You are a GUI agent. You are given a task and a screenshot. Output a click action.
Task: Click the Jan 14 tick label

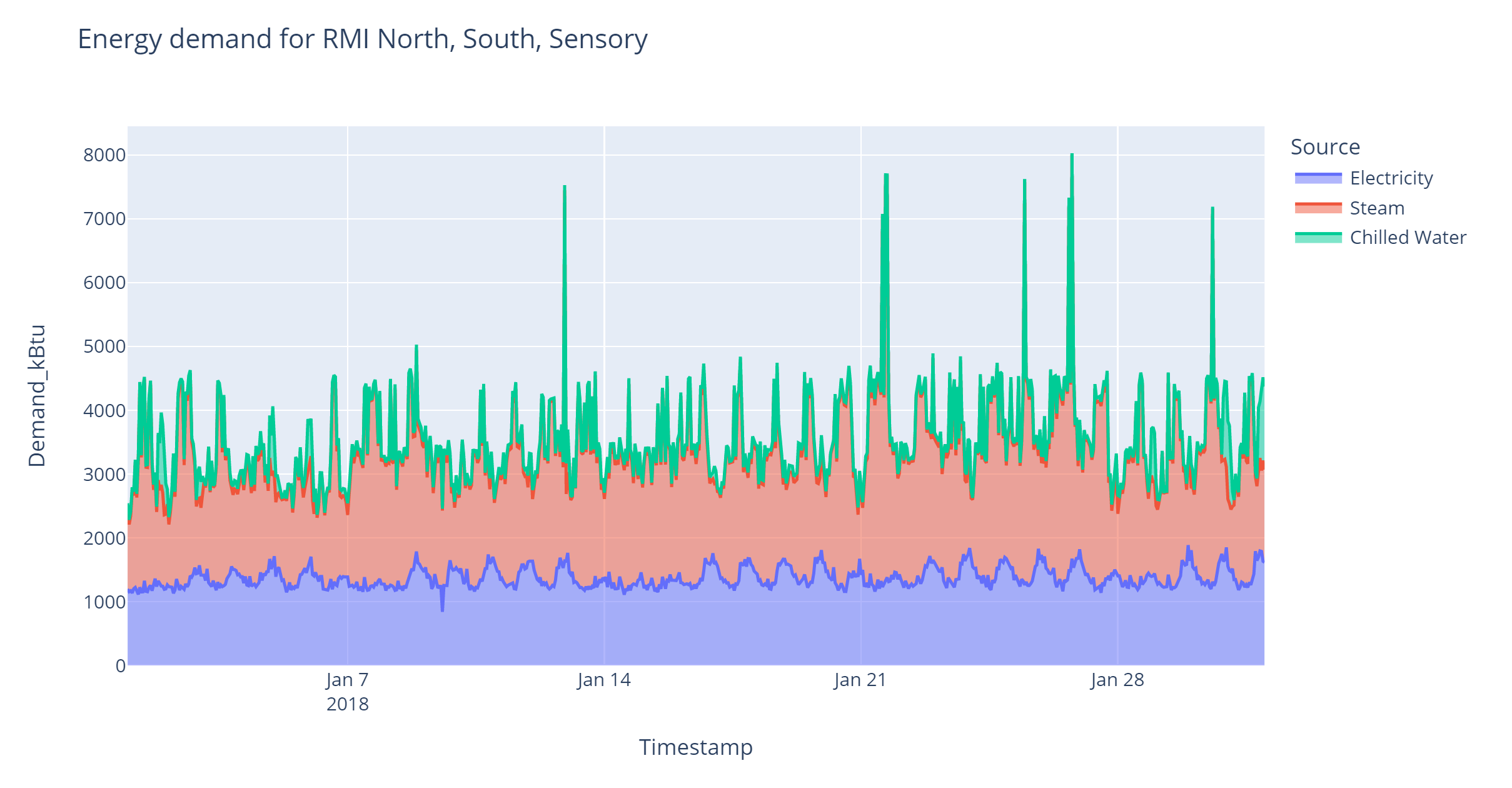[x=602, y=679]
